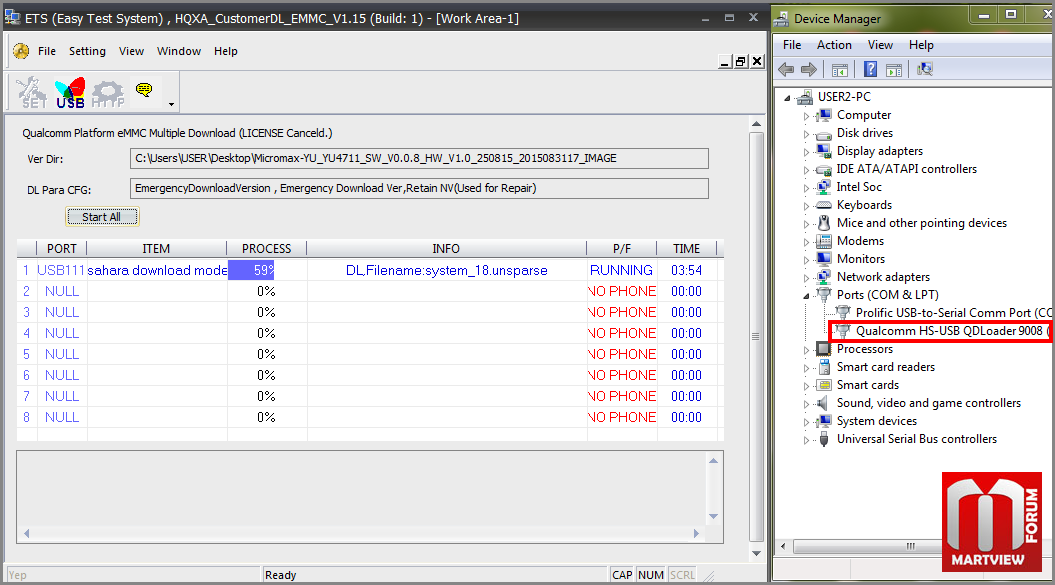Collapse the Ports (COM & LPT) node
This screenshot has width=1055, height=585.
point(806,296)
